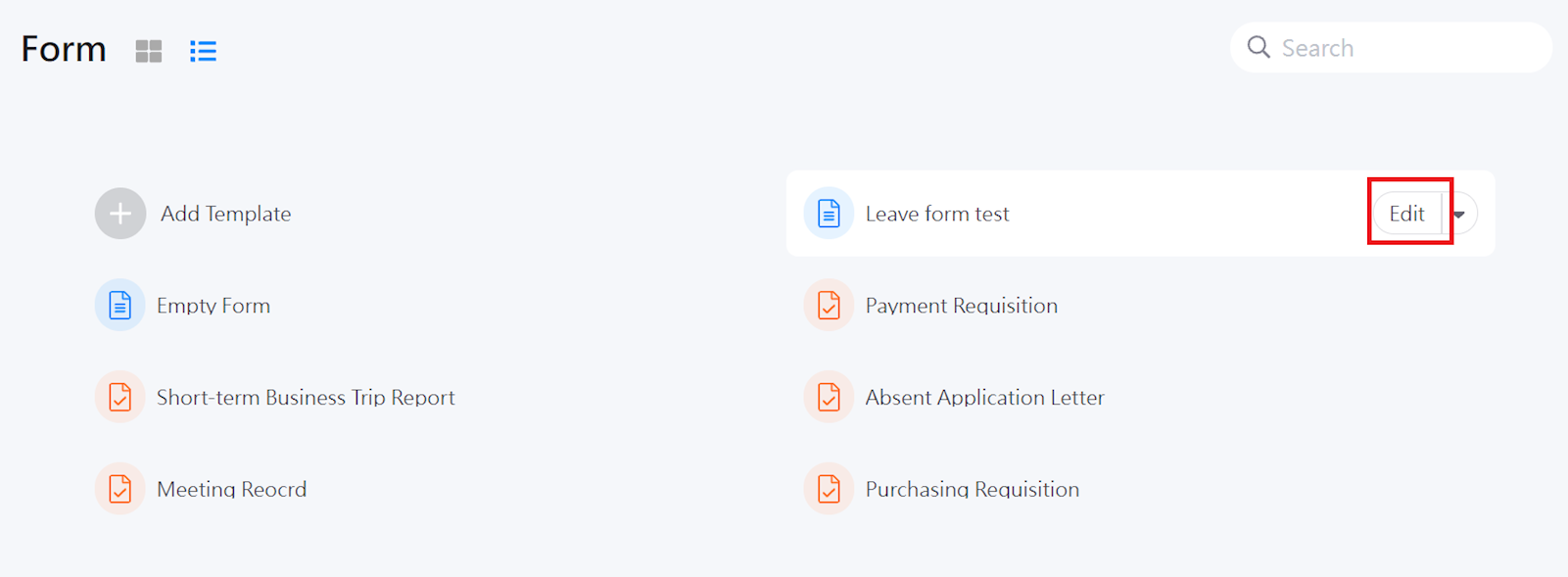Choose the Absent Application Letter text
Viewport: 1568px width, 577px height.
click(984, 398)
